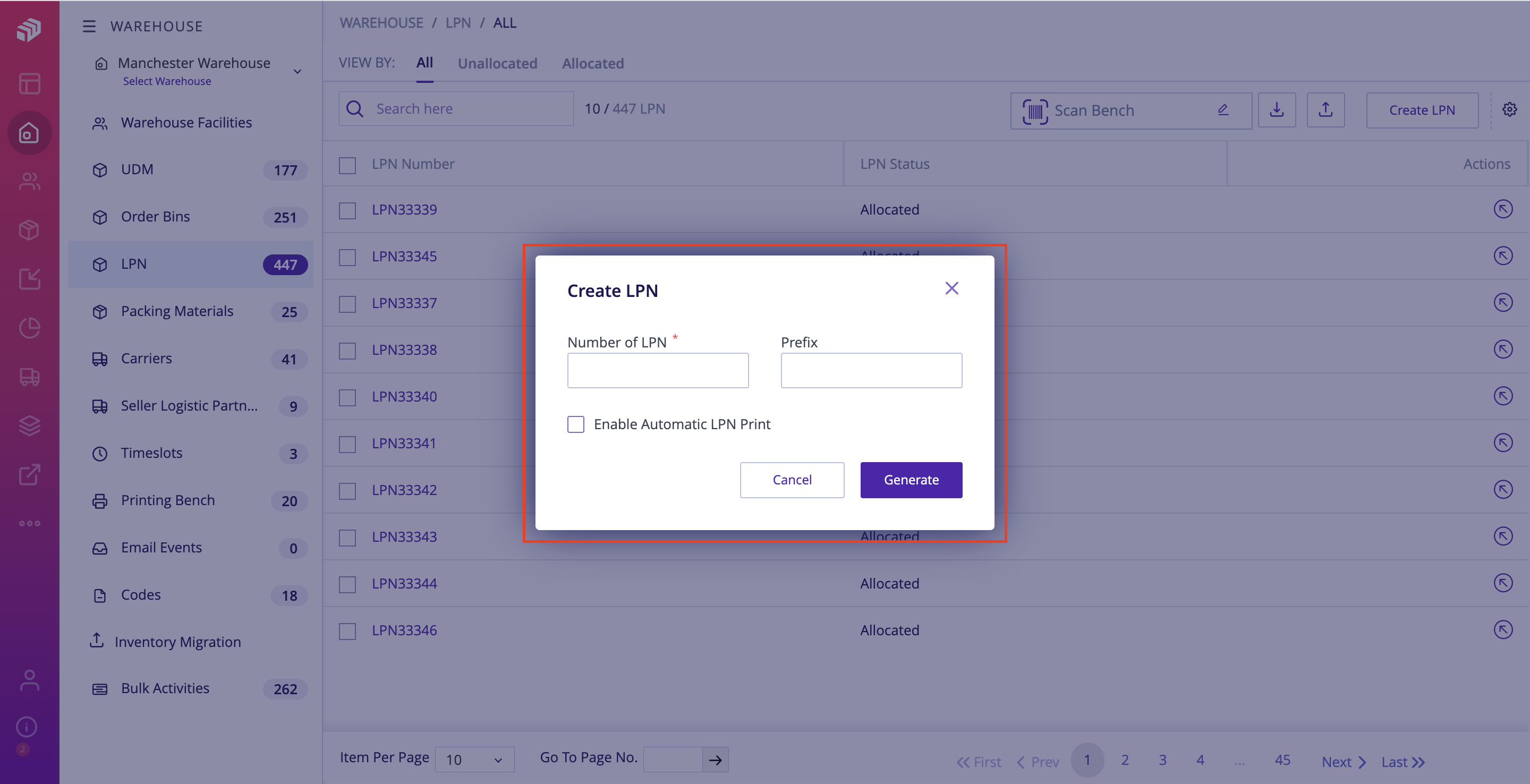This screenshot has width=1530, height=784.
Task: Open the package box icon in left rail
Action: click(x=29, y=230)
